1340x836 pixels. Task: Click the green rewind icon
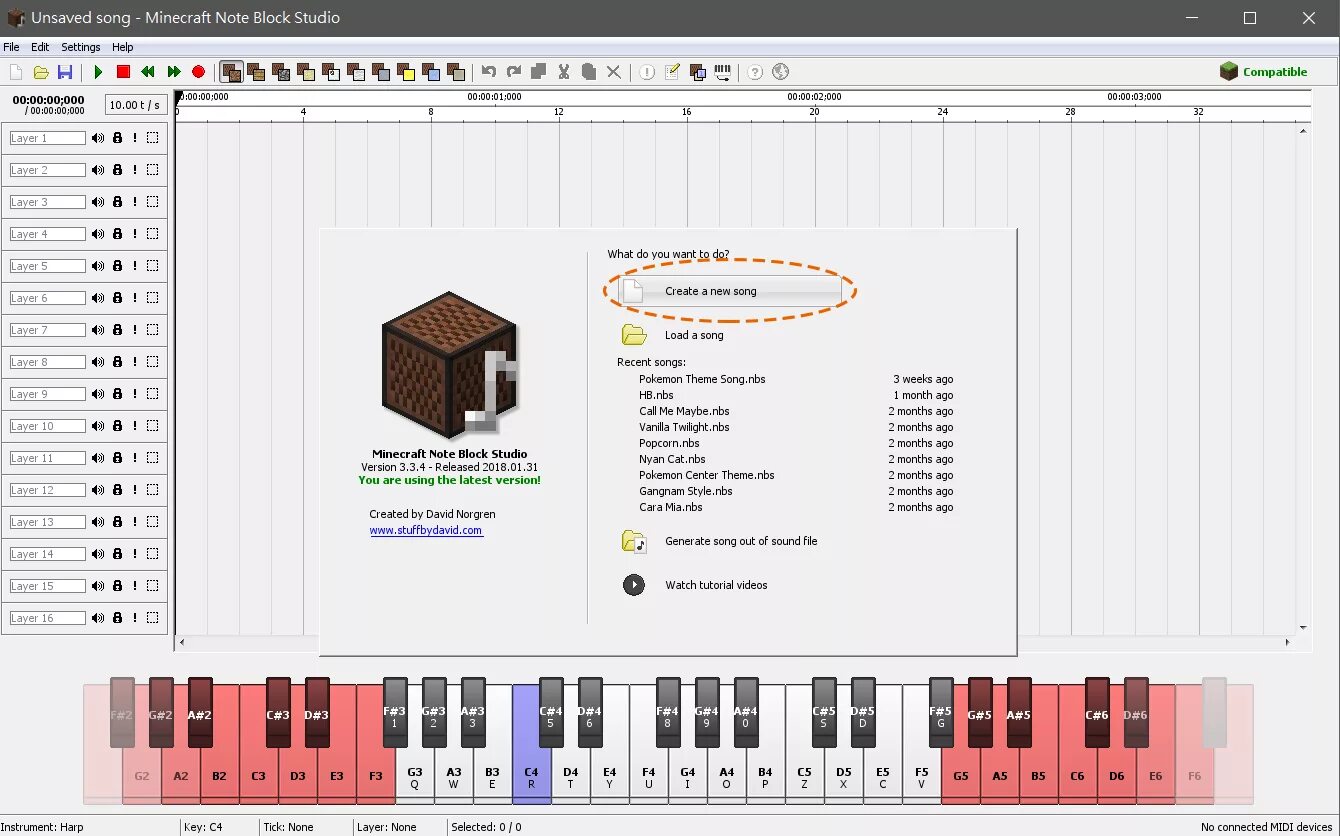pos(148,72)
